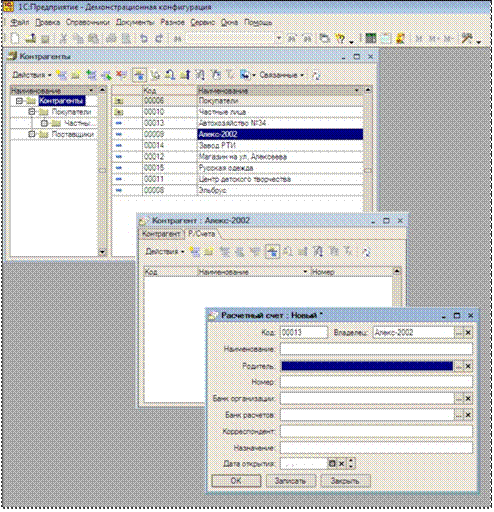Select the Эльбрус row in the list
Viewport: 494px width, 512px height.
tap(237, 190)
